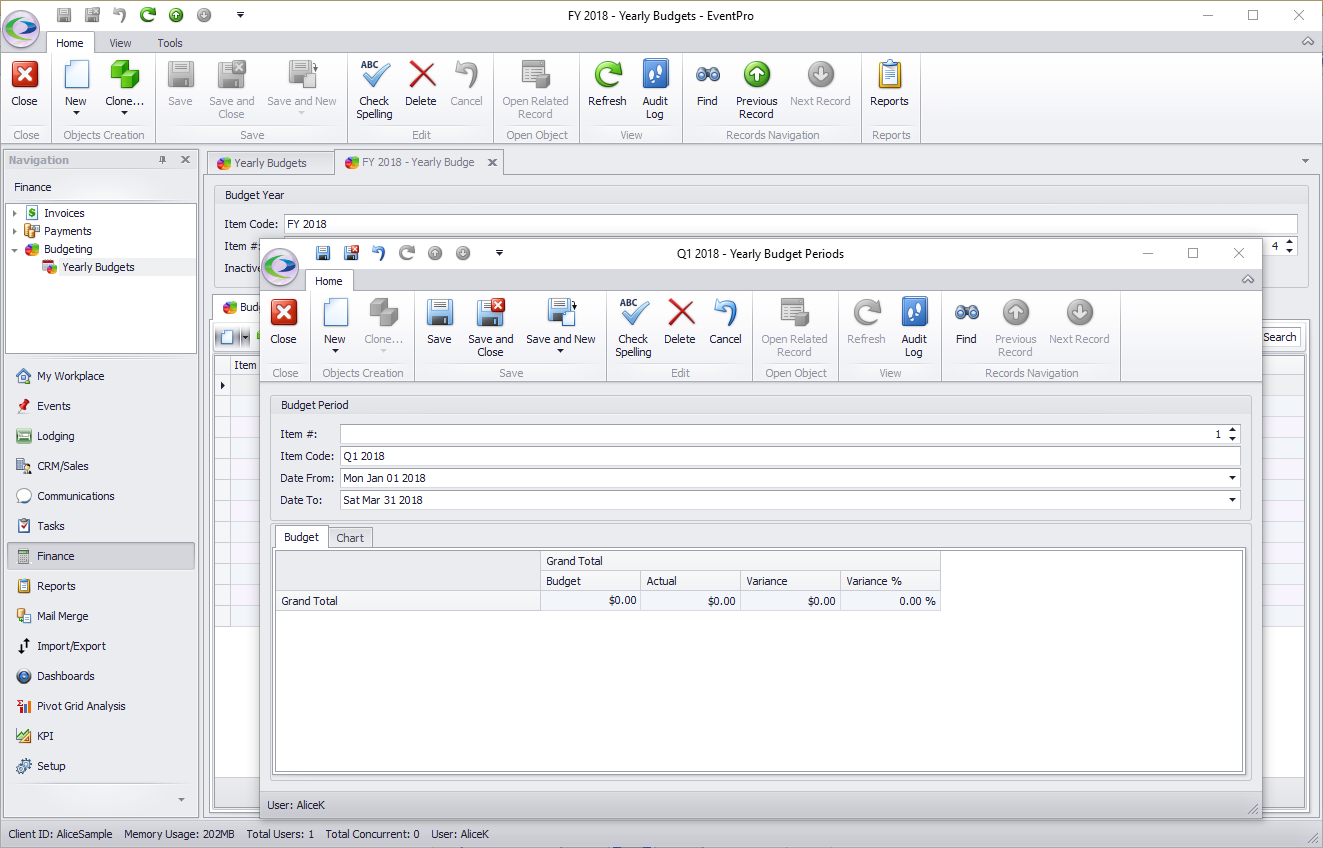Open the Import/Export navigation group
Screen dimensions: 1323x848
tap(101, 646)
